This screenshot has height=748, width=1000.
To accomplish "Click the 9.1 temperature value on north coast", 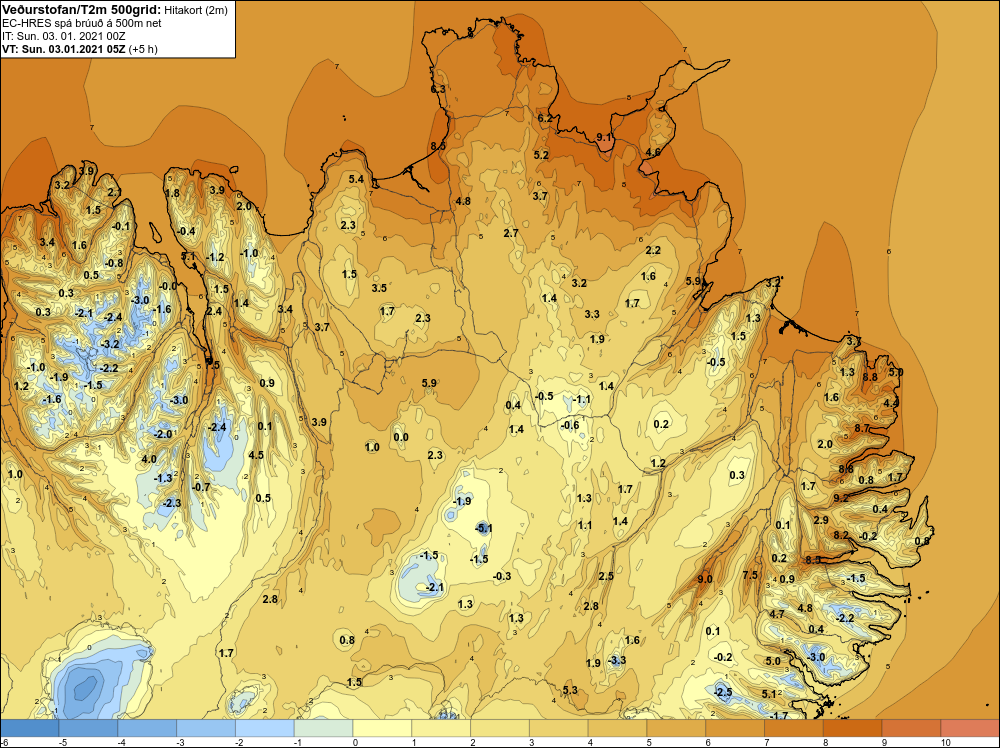I will (603, 138).
